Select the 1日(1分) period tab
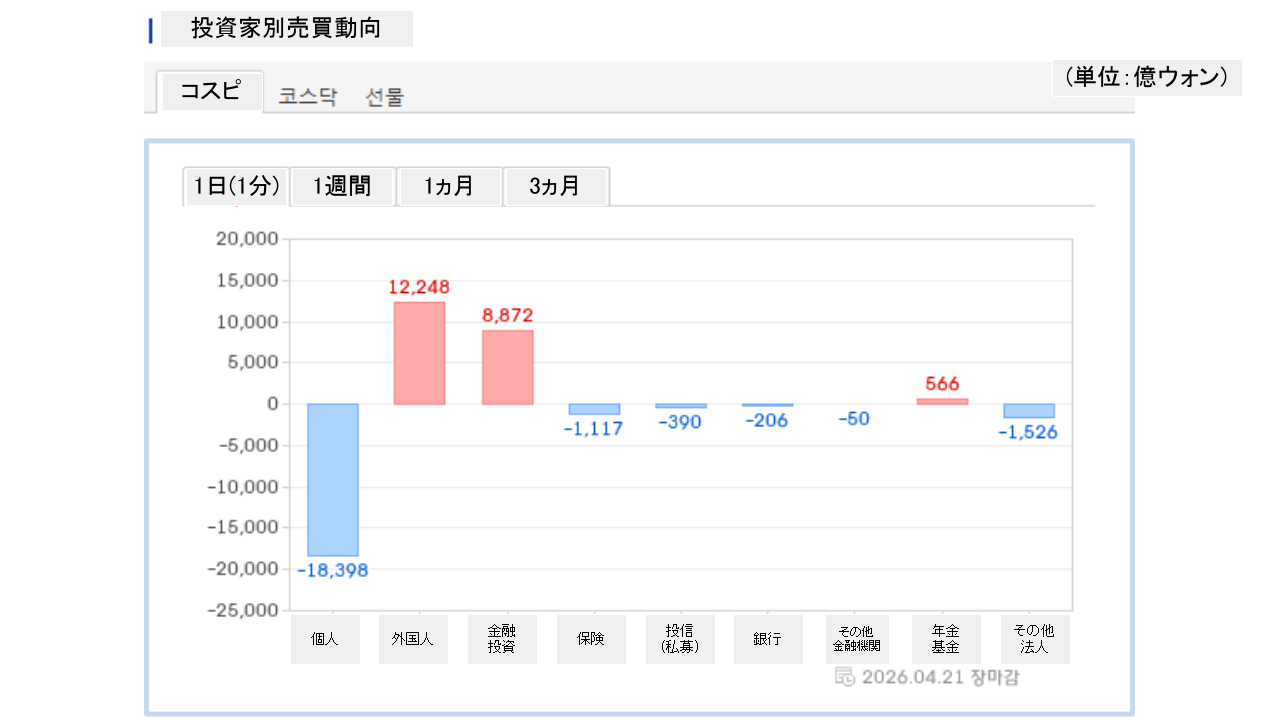Viewport: 1280px width, 720px height. (x=236, y=187)
